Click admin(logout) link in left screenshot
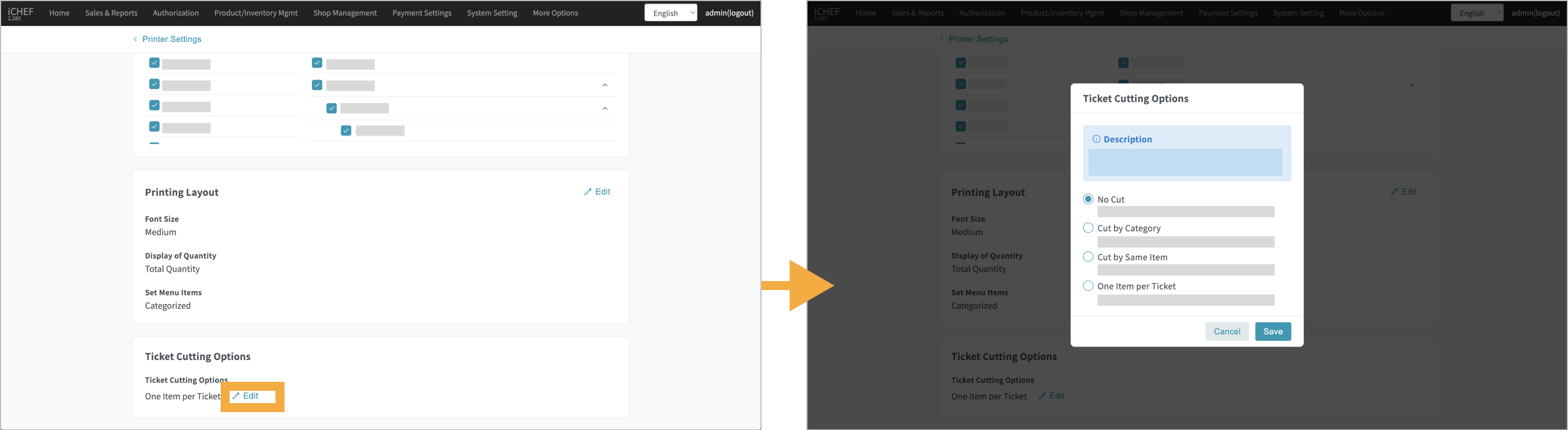The height and width of the screenshot is (430, 1568). (x=729, y=13)
